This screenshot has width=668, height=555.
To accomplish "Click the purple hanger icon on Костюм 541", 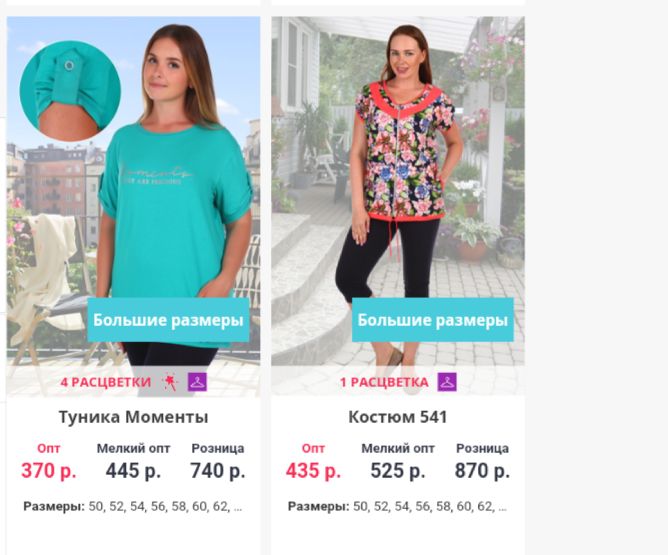I will point(447,382).
